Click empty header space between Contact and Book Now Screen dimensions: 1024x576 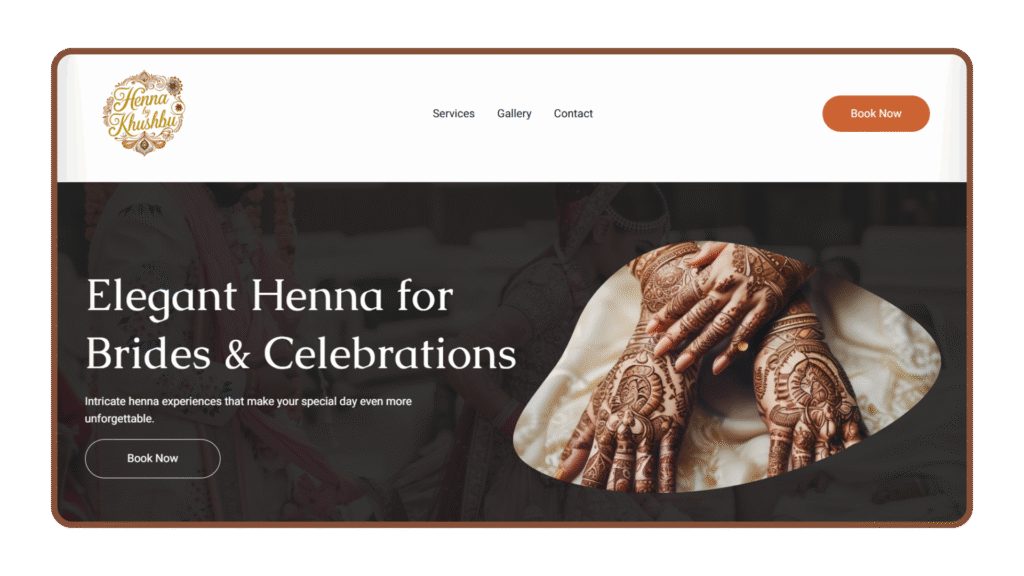tap(705, 114)
